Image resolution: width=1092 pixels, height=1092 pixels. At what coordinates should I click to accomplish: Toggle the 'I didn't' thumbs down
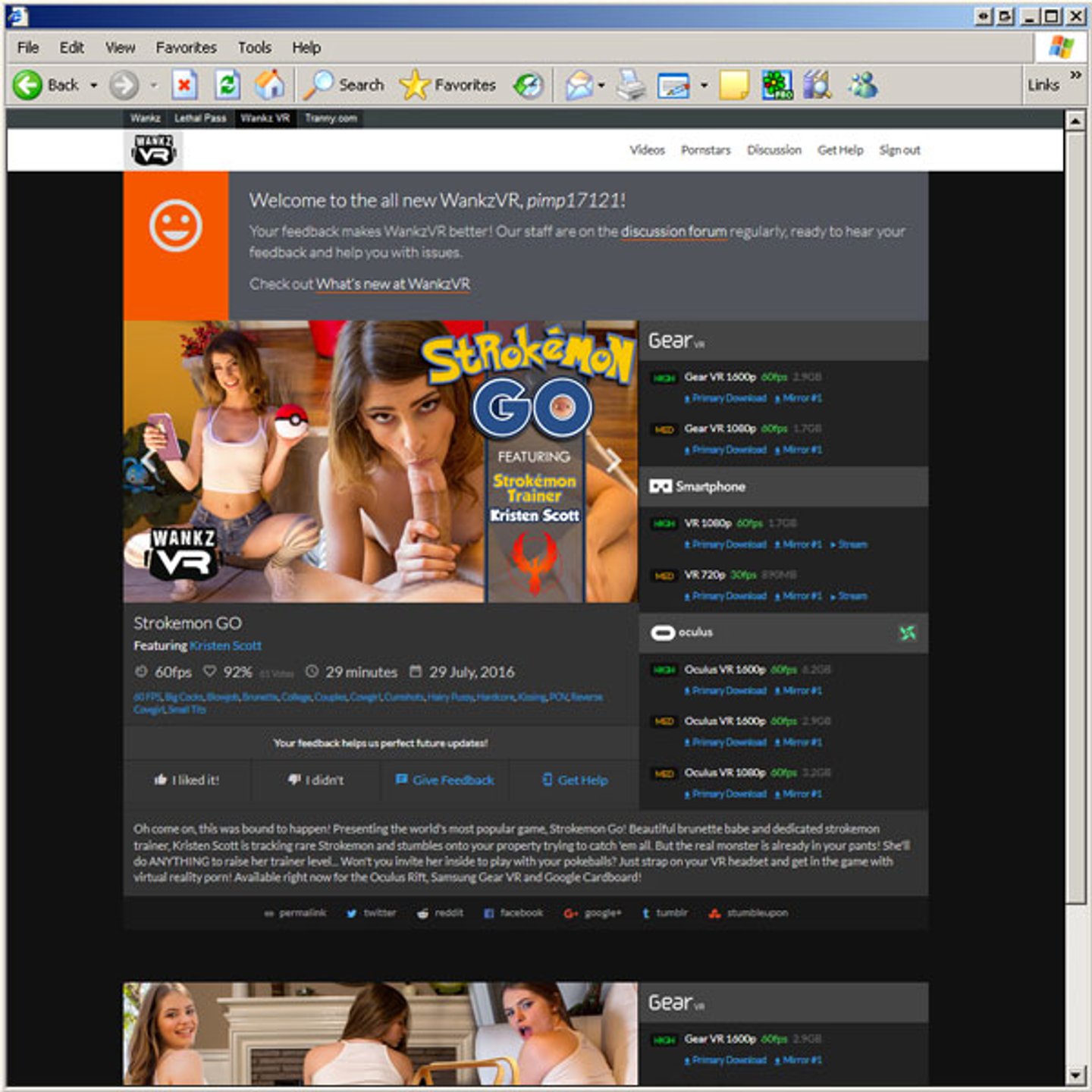click(315, 780)
